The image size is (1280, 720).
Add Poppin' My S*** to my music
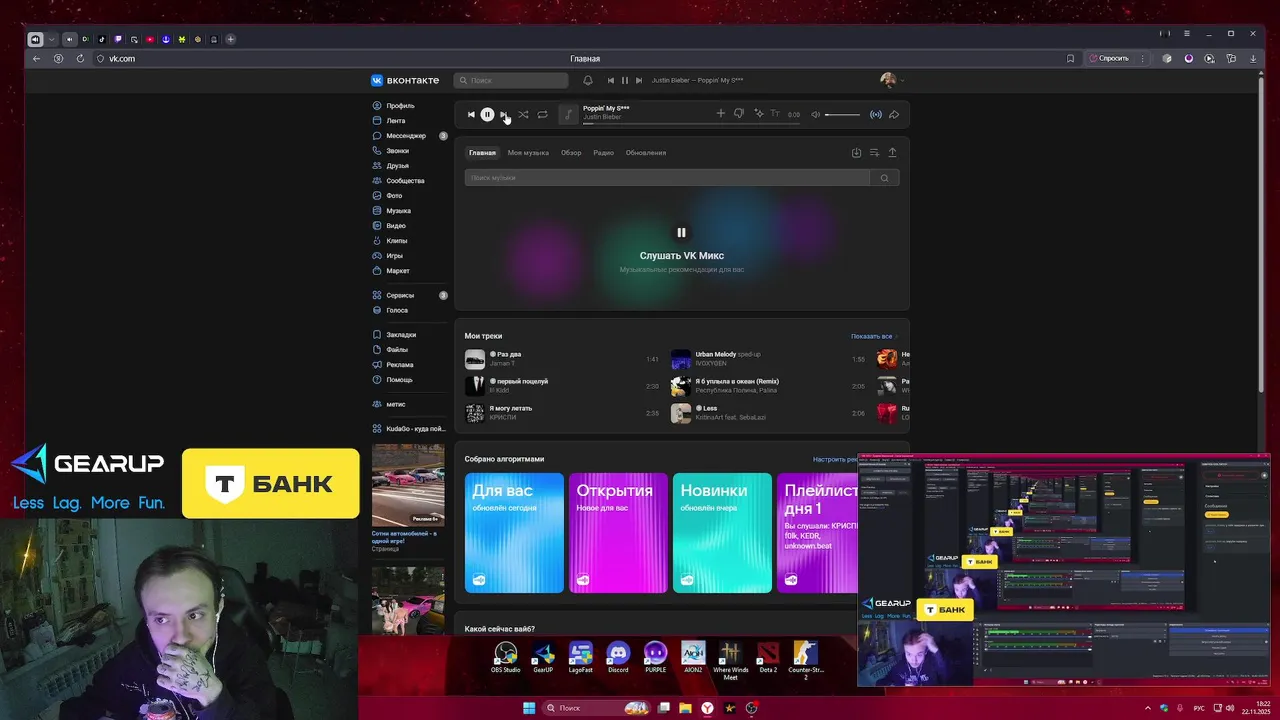pos(720,114)
